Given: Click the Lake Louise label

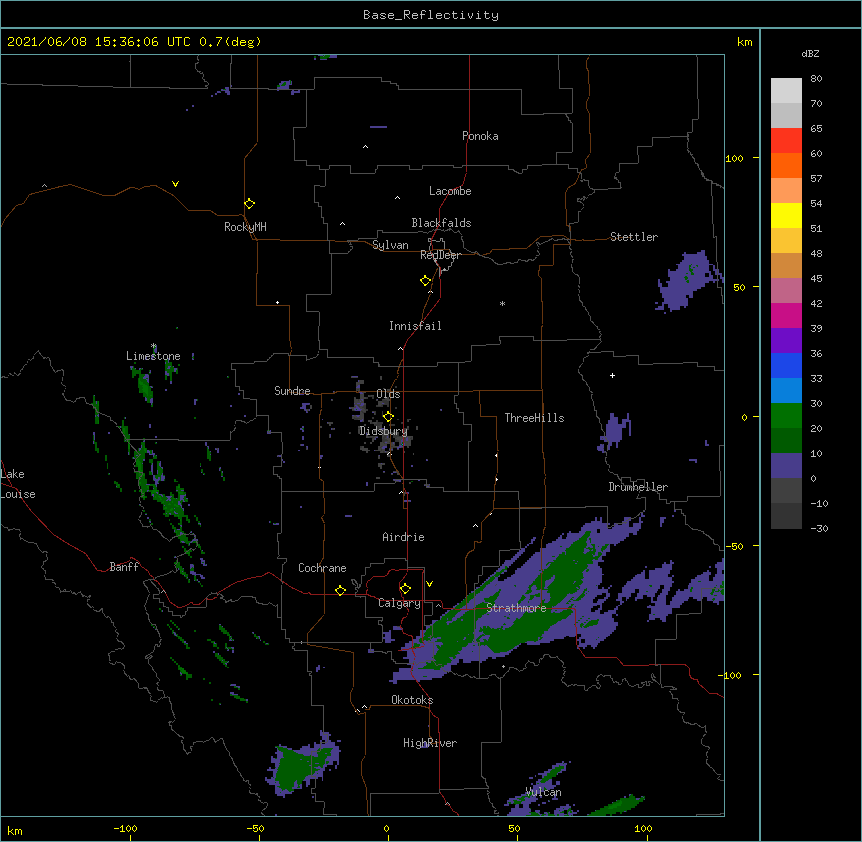Looking at the screenshot, I should point(18,484).
